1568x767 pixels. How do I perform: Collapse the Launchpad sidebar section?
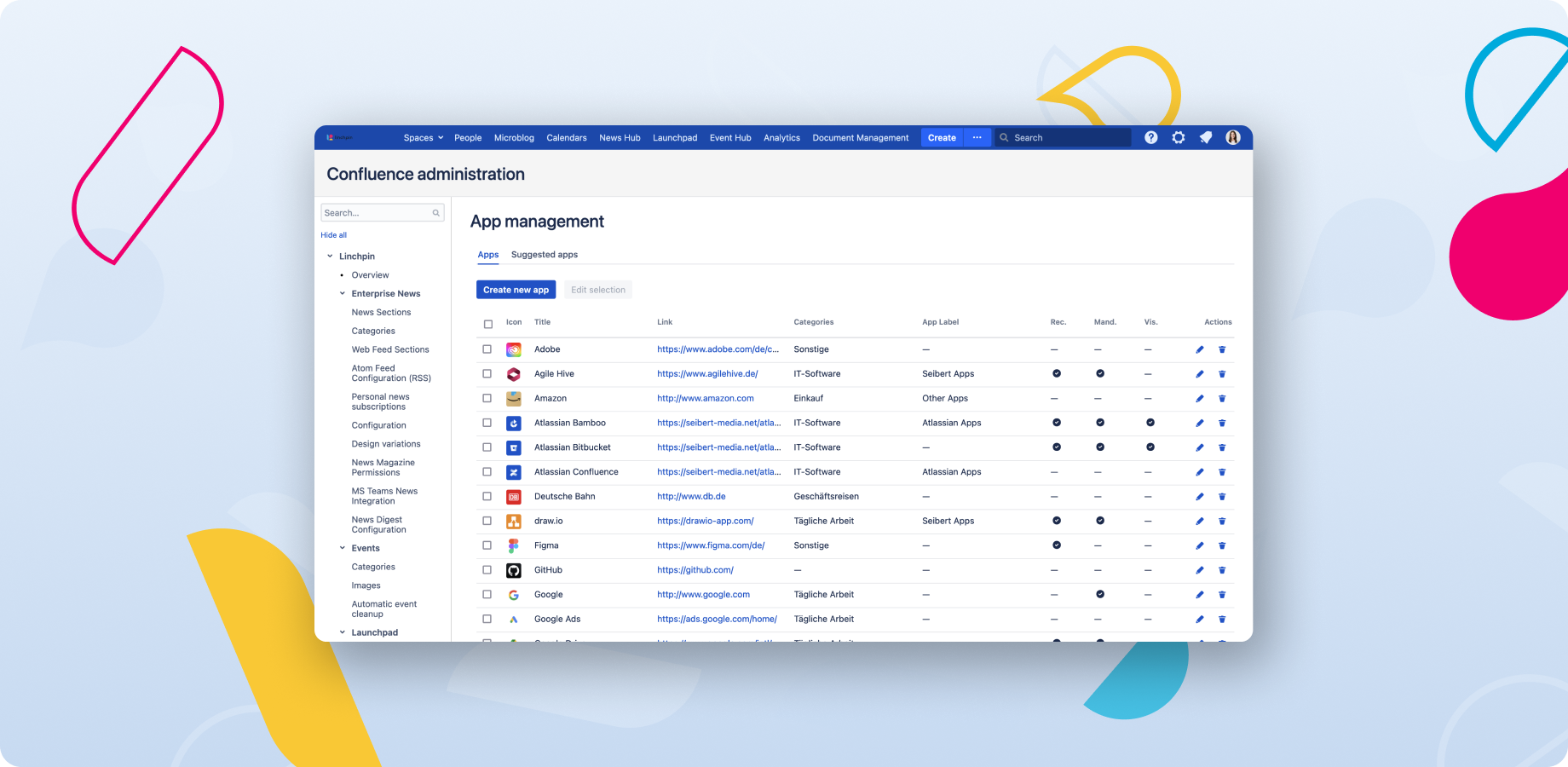pos(343,632)
